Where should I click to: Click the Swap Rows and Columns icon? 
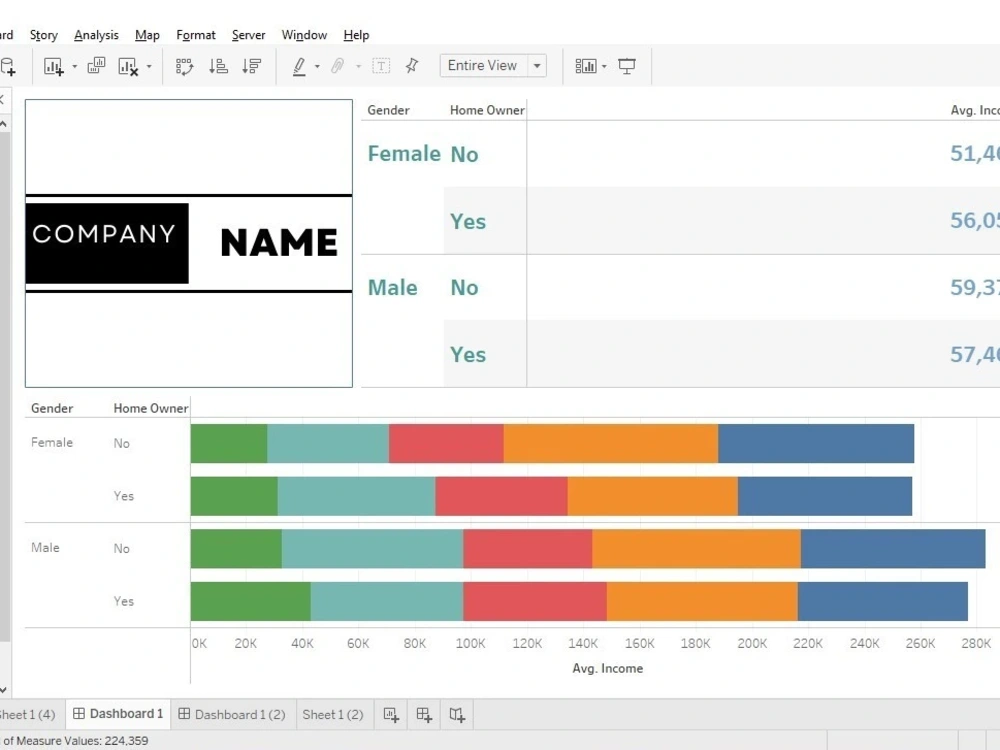(186, 65)
